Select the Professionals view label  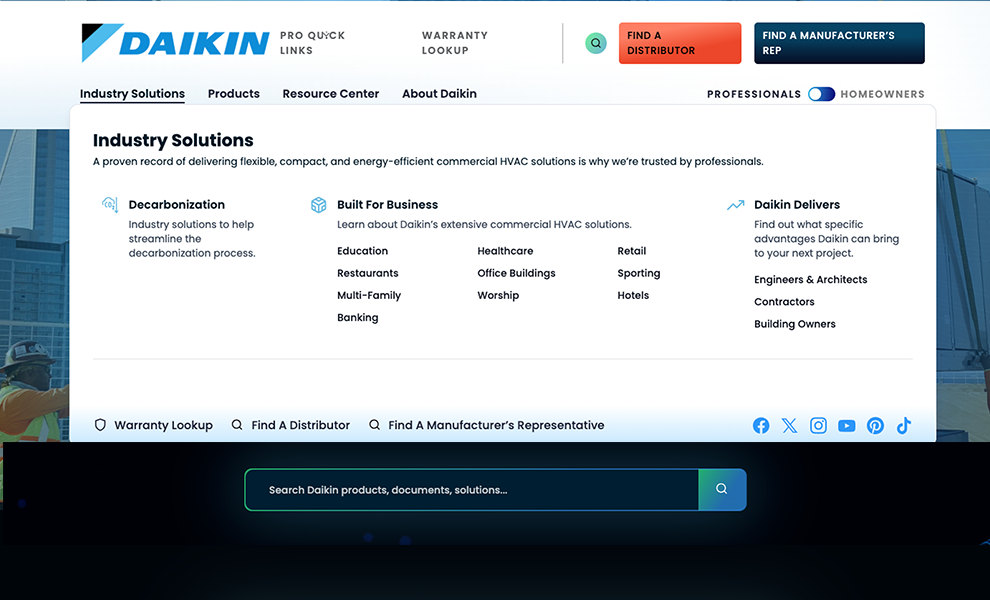tap(754, 94)
